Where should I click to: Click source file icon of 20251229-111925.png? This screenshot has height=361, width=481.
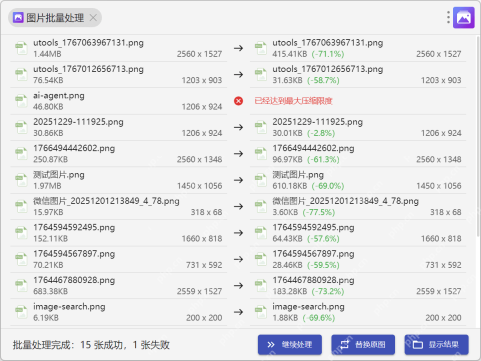21,127
